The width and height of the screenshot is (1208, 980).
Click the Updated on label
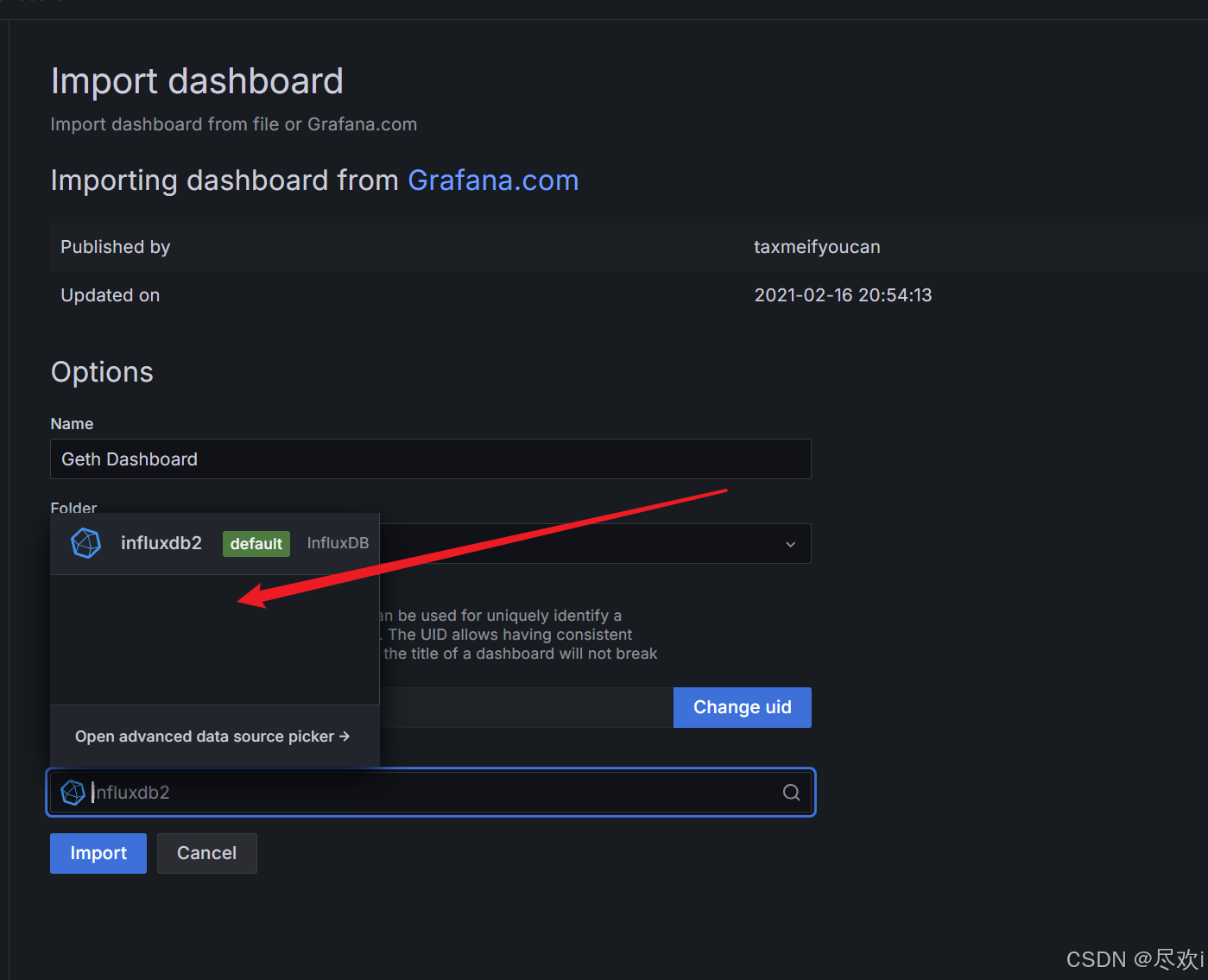point(111,295)
